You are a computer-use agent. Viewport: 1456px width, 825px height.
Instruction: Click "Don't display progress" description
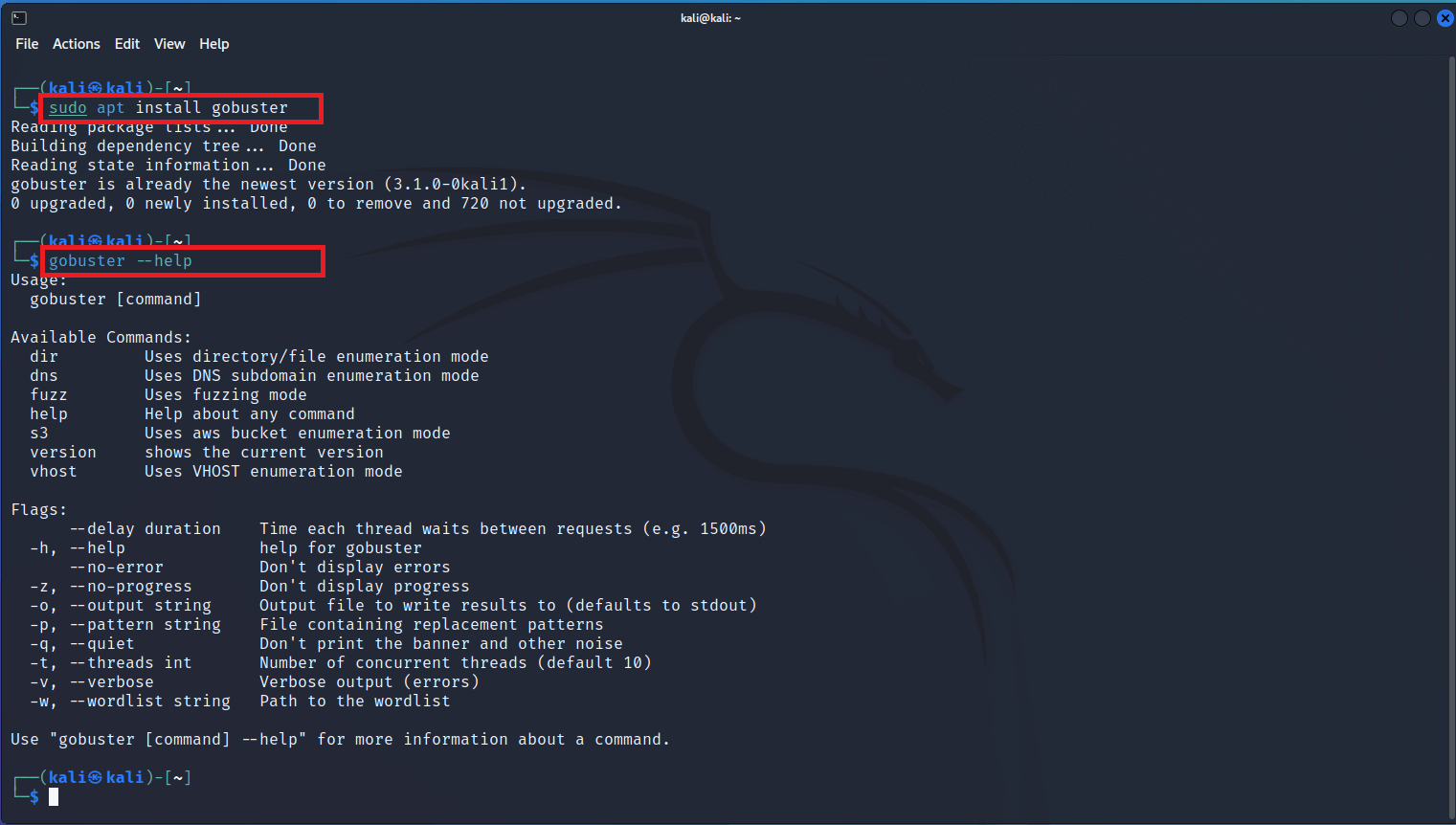pos(365,587)
